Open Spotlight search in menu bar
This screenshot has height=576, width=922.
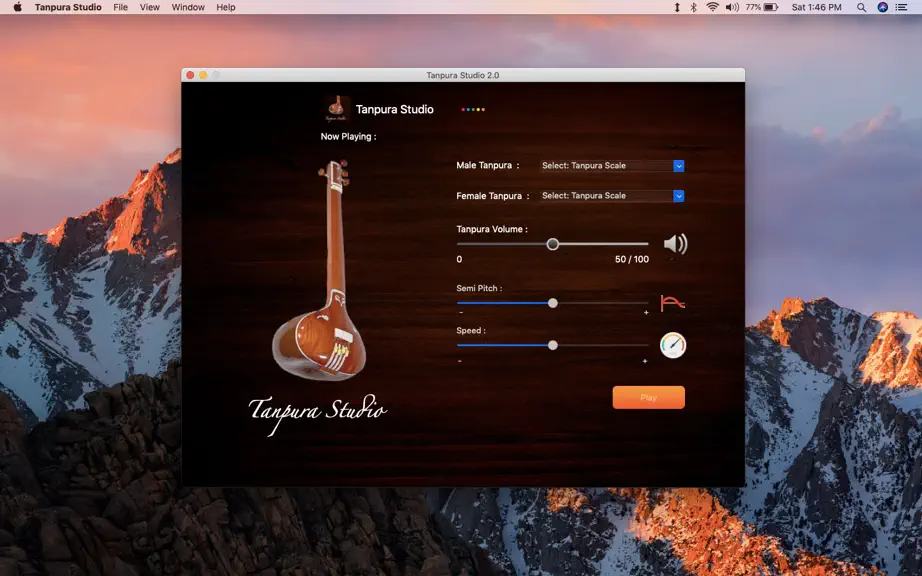click(861, 7)
